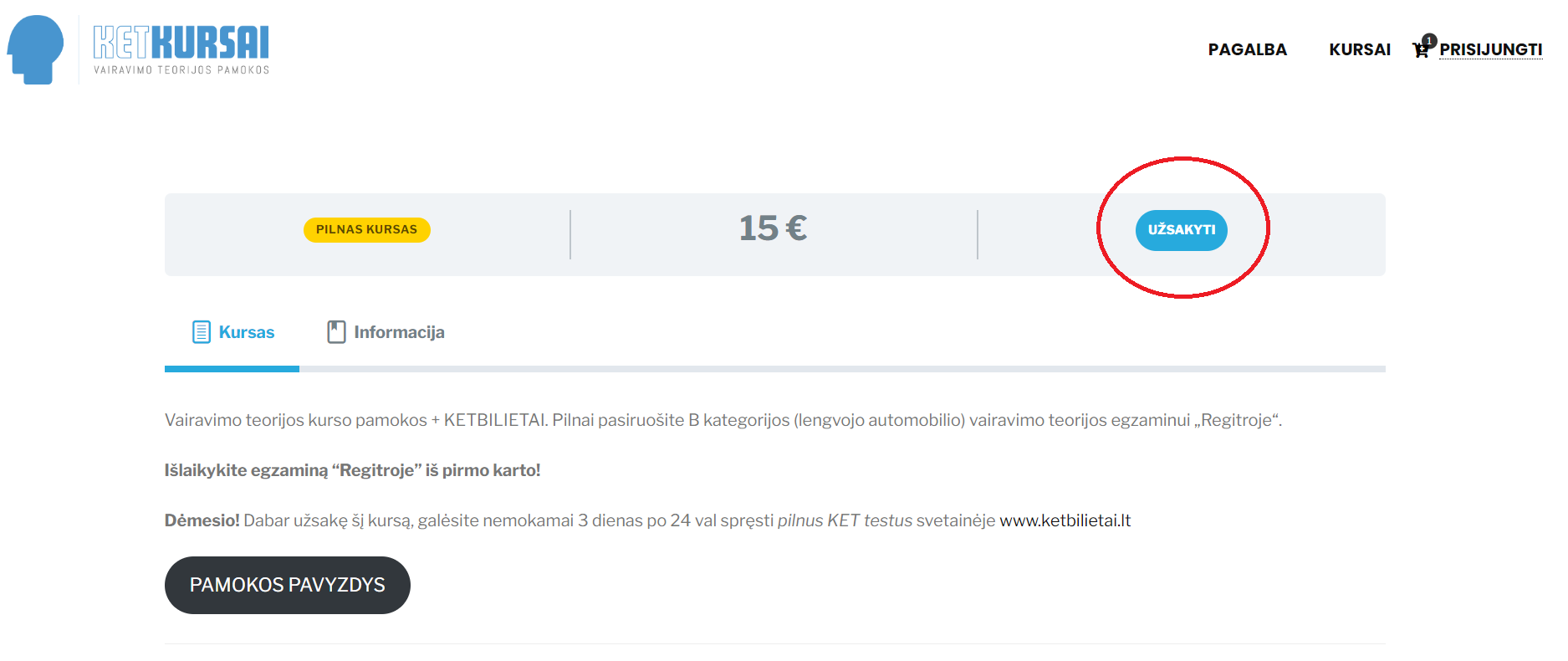Open the PAMOKOS PAVYZDYS lesson example

point(288,585)
